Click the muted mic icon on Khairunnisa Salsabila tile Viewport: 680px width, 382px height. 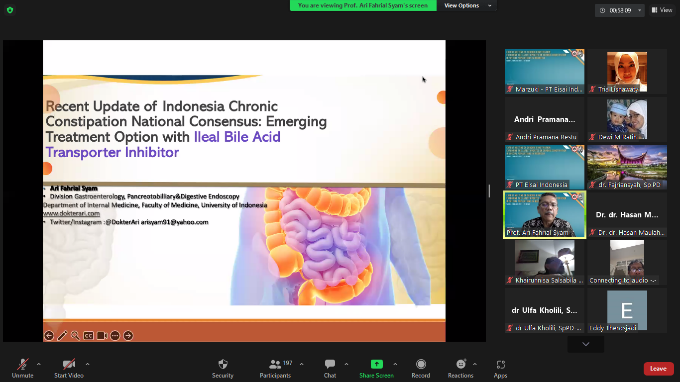coord(510,281)
